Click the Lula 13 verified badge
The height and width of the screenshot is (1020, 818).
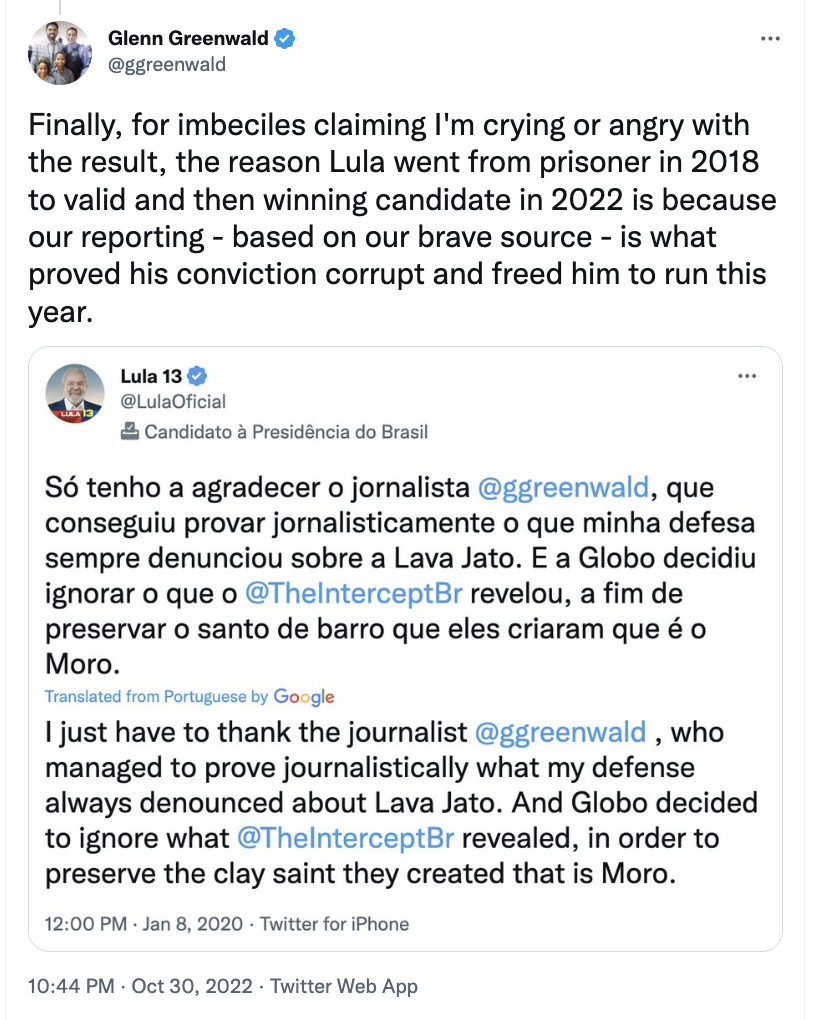point(197,376)
